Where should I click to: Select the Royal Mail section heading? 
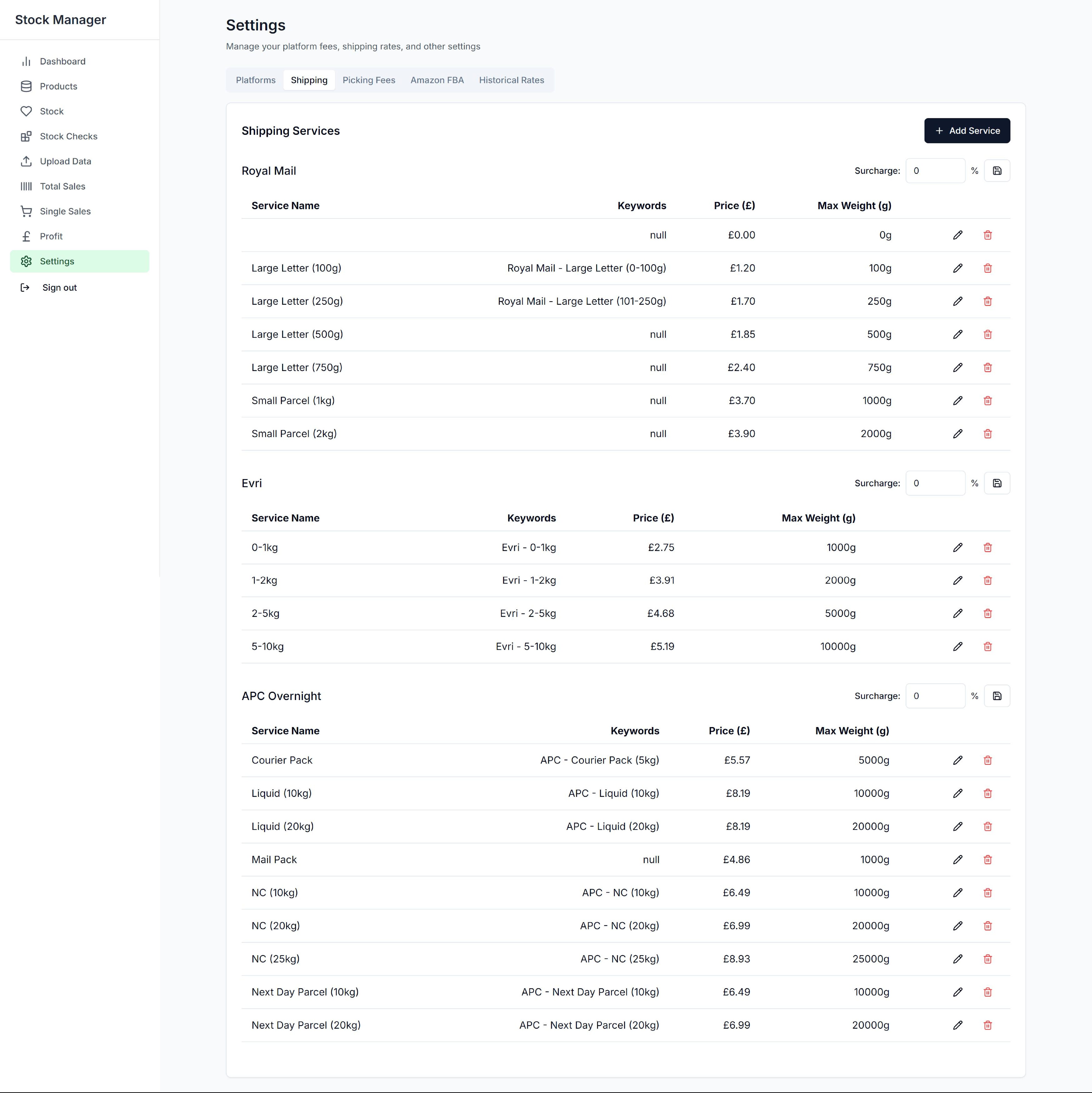[269, 171]
